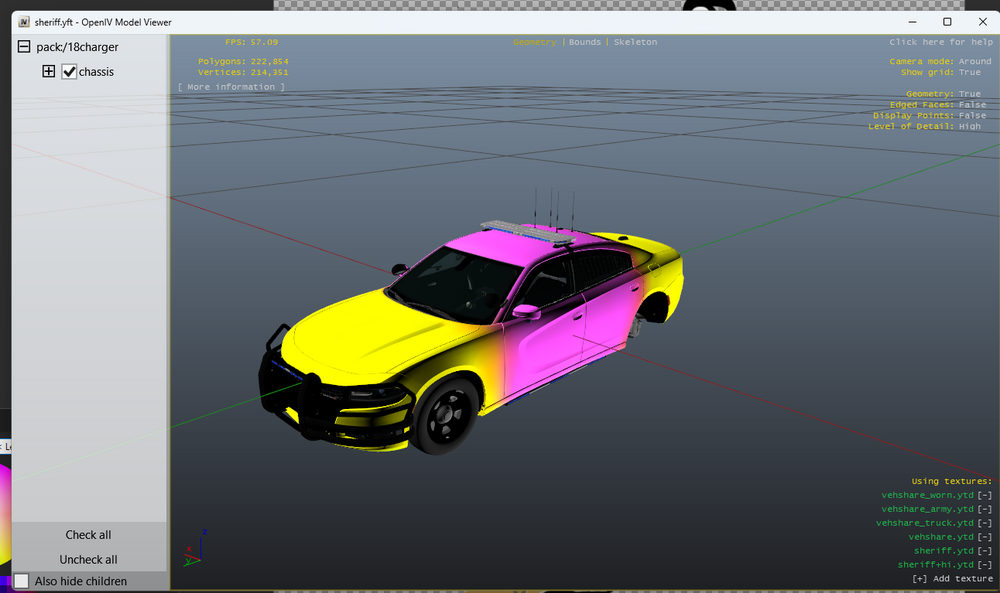Click the XYZ axis orientation gizmo
1000x593 pixels.
196,548
